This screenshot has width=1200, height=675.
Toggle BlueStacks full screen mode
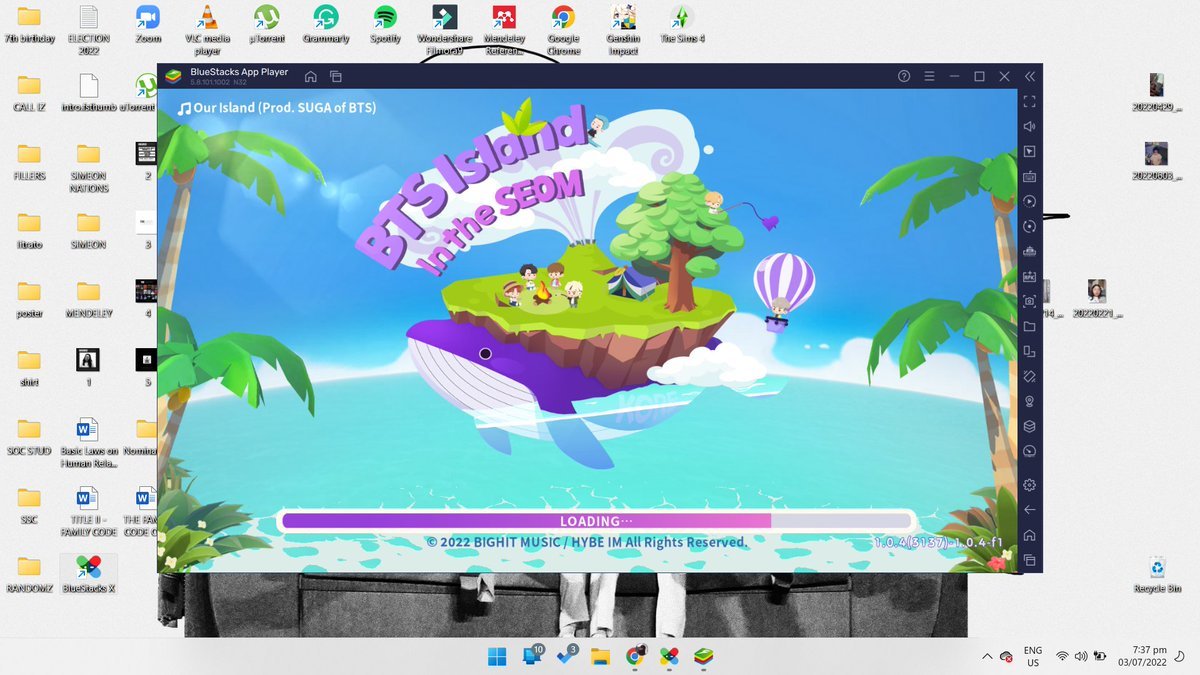pos(1029,102)
